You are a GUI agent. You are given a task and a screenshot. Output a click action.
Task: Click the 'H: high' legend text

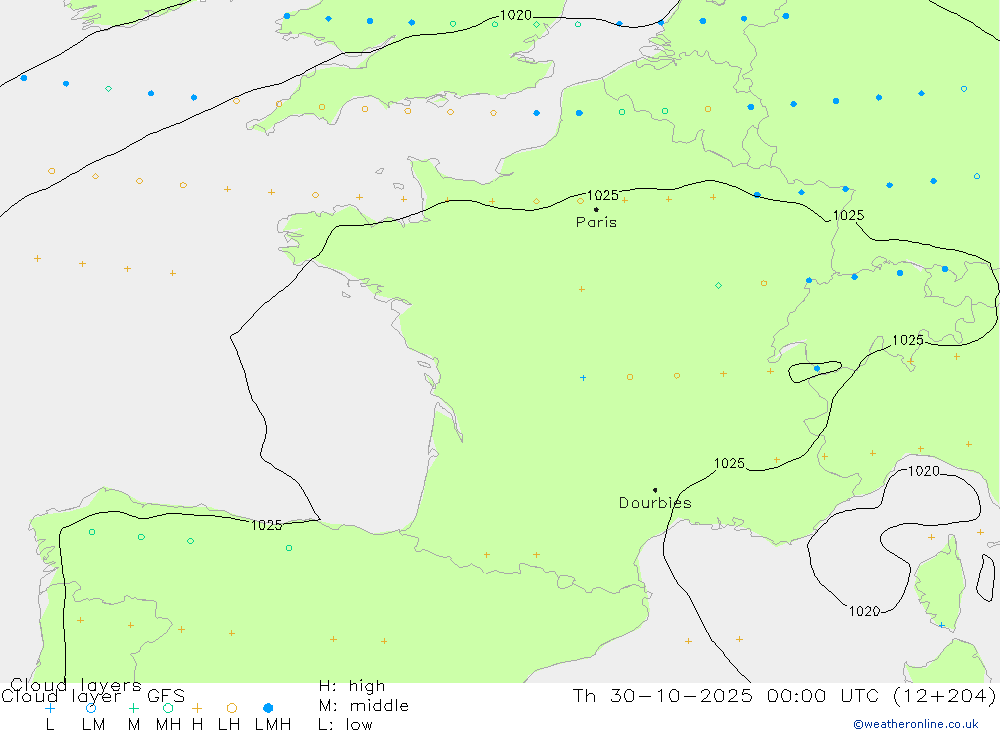coord(352,686)
